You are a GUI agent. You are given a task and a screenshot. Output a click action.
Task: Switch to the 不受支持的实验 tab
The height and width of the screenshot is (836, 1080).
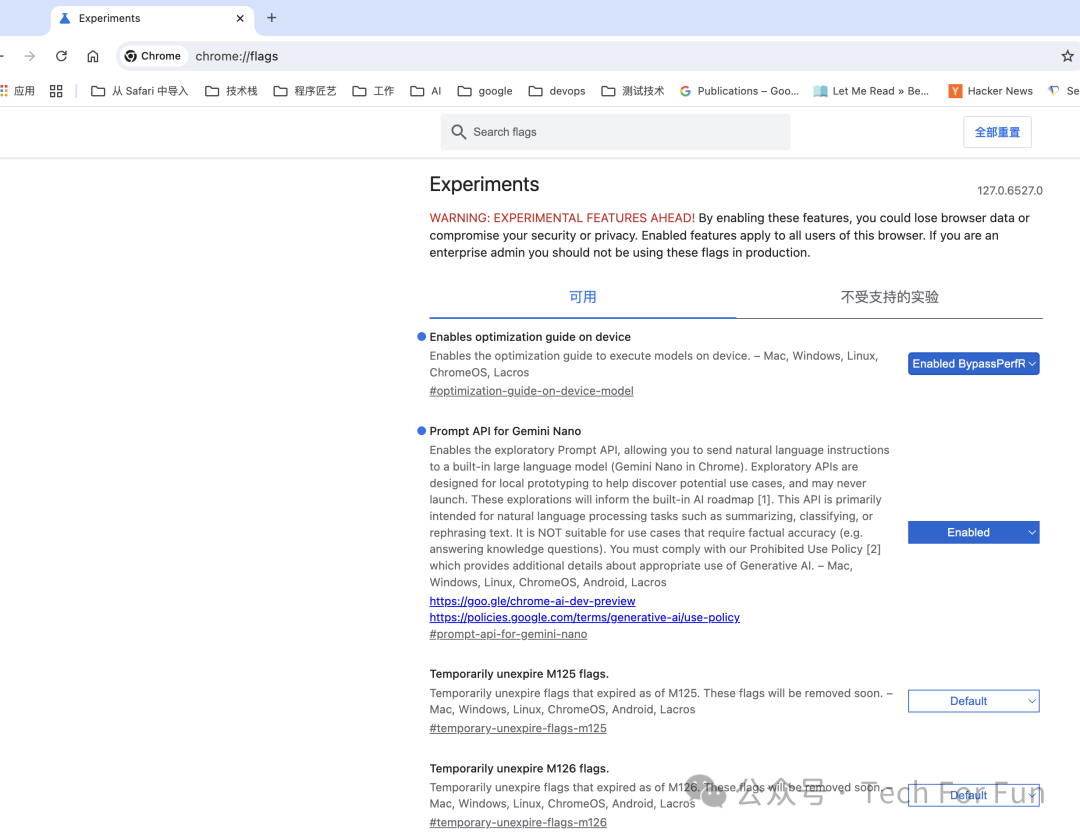point(889,297)
